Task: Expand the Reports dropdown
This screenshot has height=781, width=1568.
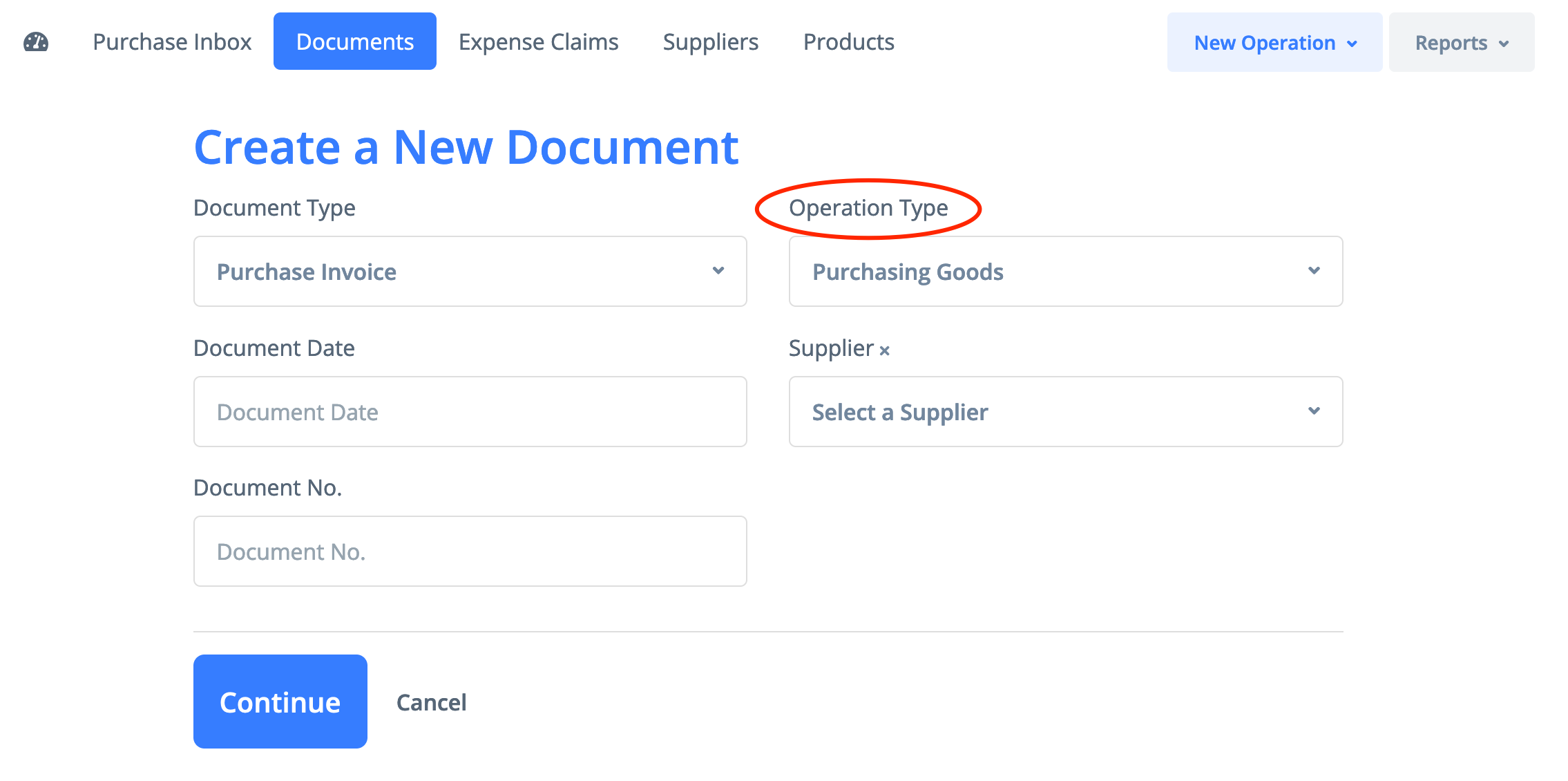Action: click(1461, 43)
